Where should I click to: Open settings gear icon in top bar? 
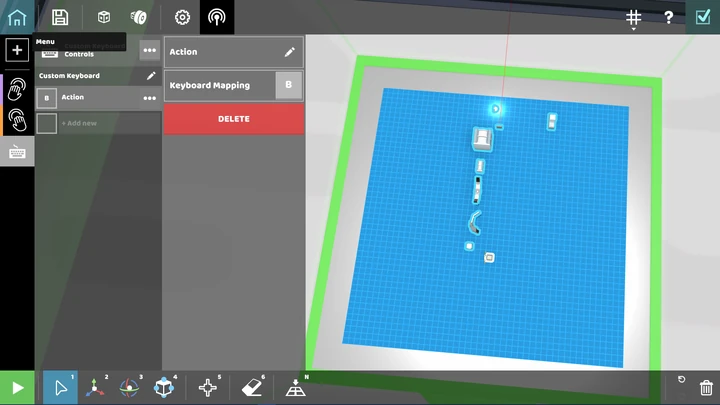point(182,17)
